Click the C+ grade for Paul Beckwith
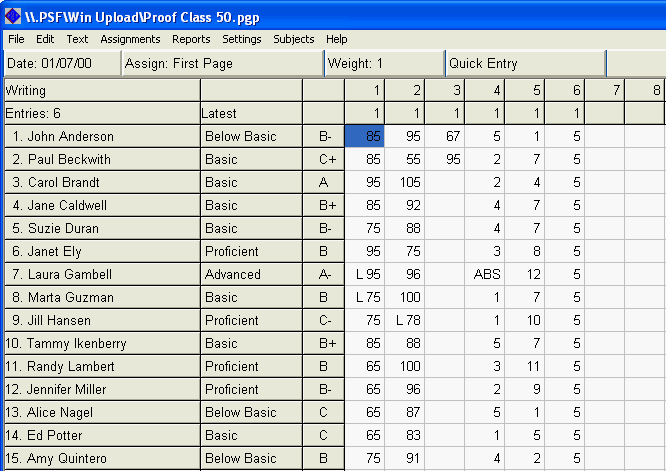This screenshot has width=666, height=471. [324, 159]
